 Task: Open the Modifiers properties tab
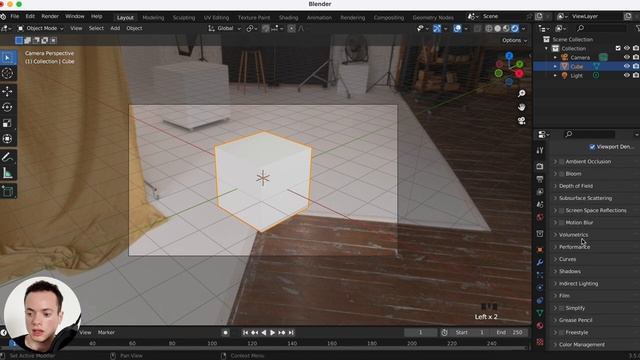point(540,262)
